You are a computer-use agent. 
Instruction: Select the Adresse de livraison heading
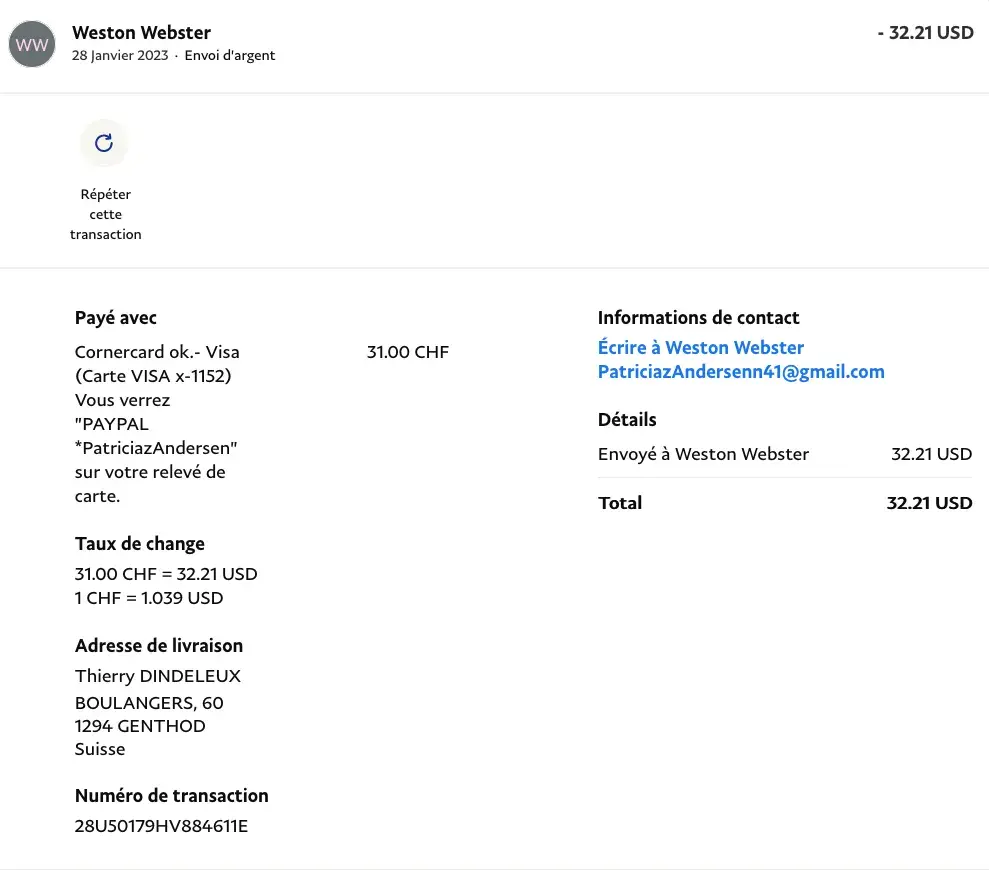click(159, 646)
